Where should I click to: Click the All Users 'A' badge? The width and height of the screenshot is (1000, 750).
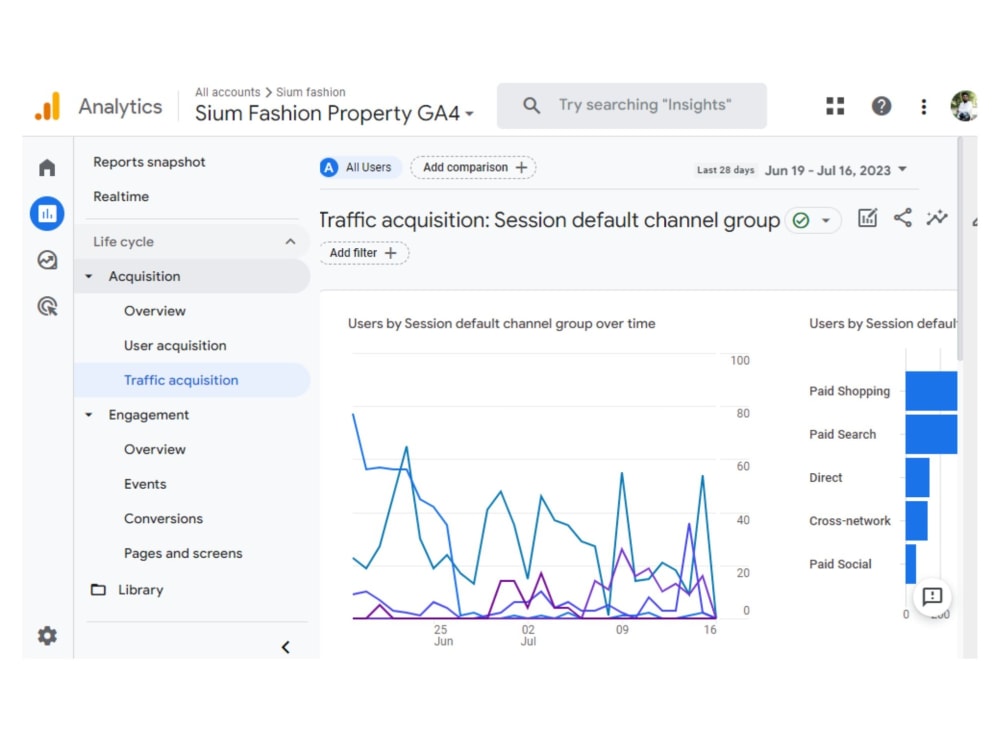pos(329,167)
